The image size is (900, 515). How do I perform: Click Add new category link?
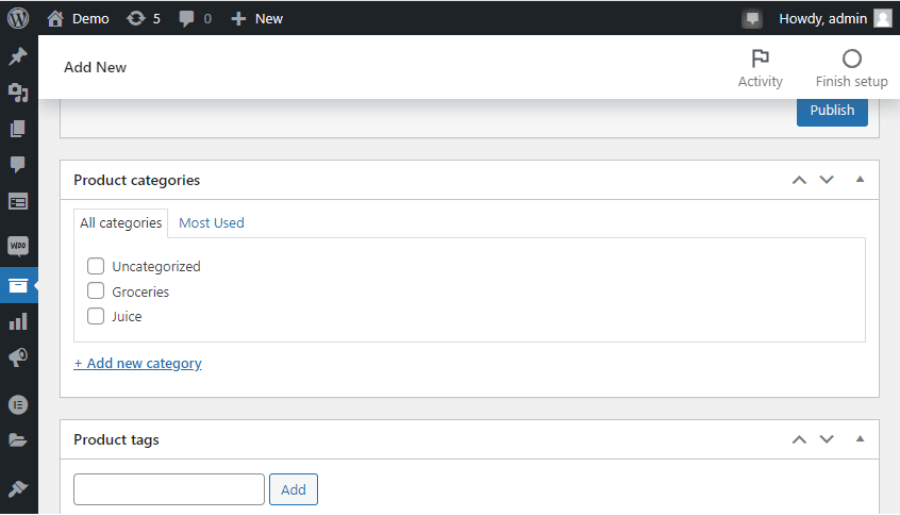(138, 363)
